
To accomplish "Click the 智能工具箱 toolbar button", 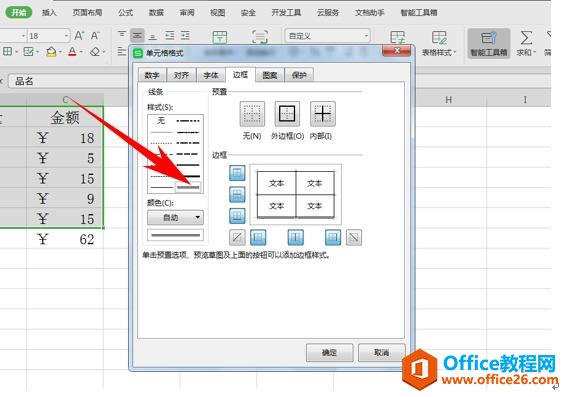I will click(x=489, y=43).
